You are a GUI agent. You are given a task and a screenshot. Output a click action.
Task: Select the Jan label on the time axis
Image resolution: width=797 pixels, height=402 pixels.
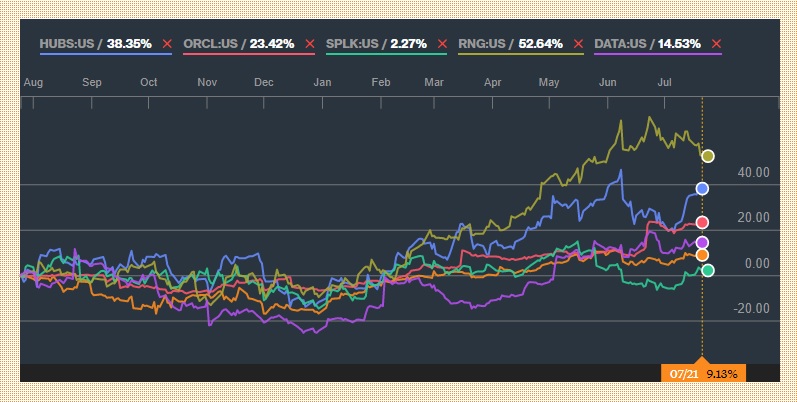point(322,81)
